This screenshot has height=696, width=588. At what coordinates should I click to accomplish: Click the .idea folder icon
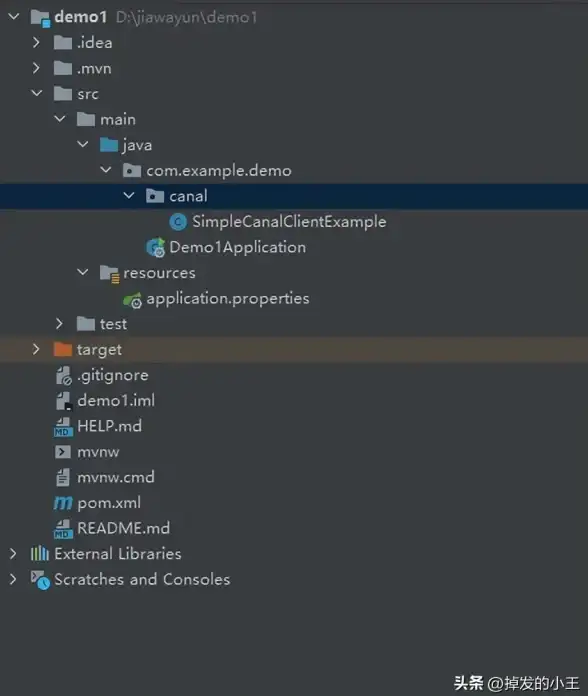click(x=63, y=43)
